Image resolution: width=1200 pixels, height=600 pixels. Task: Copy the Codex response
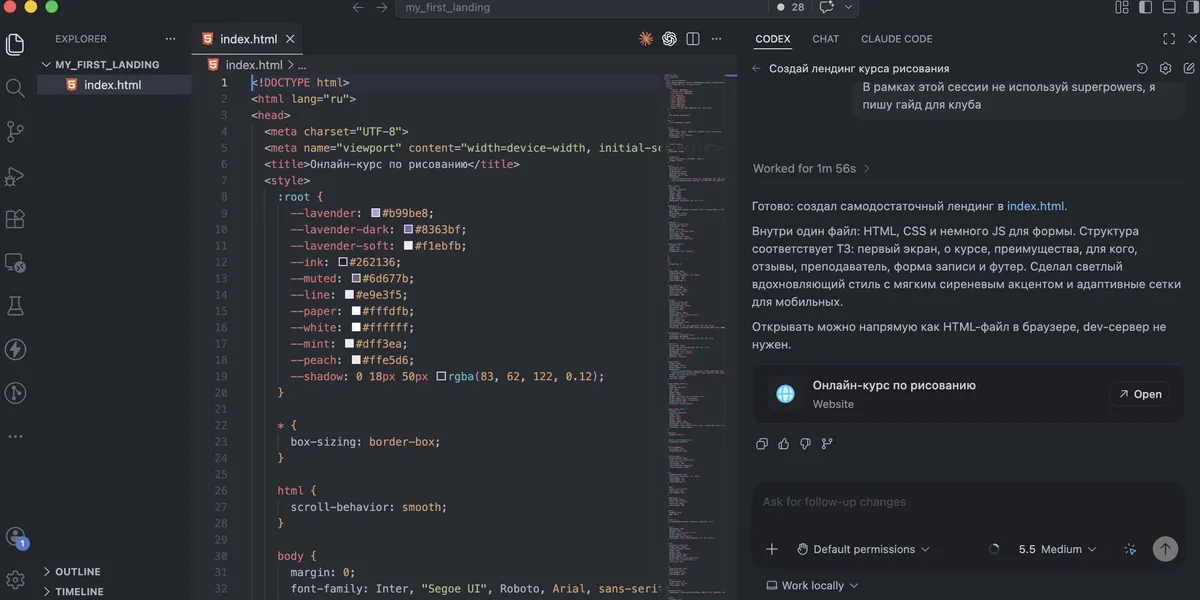coord(762,444)
